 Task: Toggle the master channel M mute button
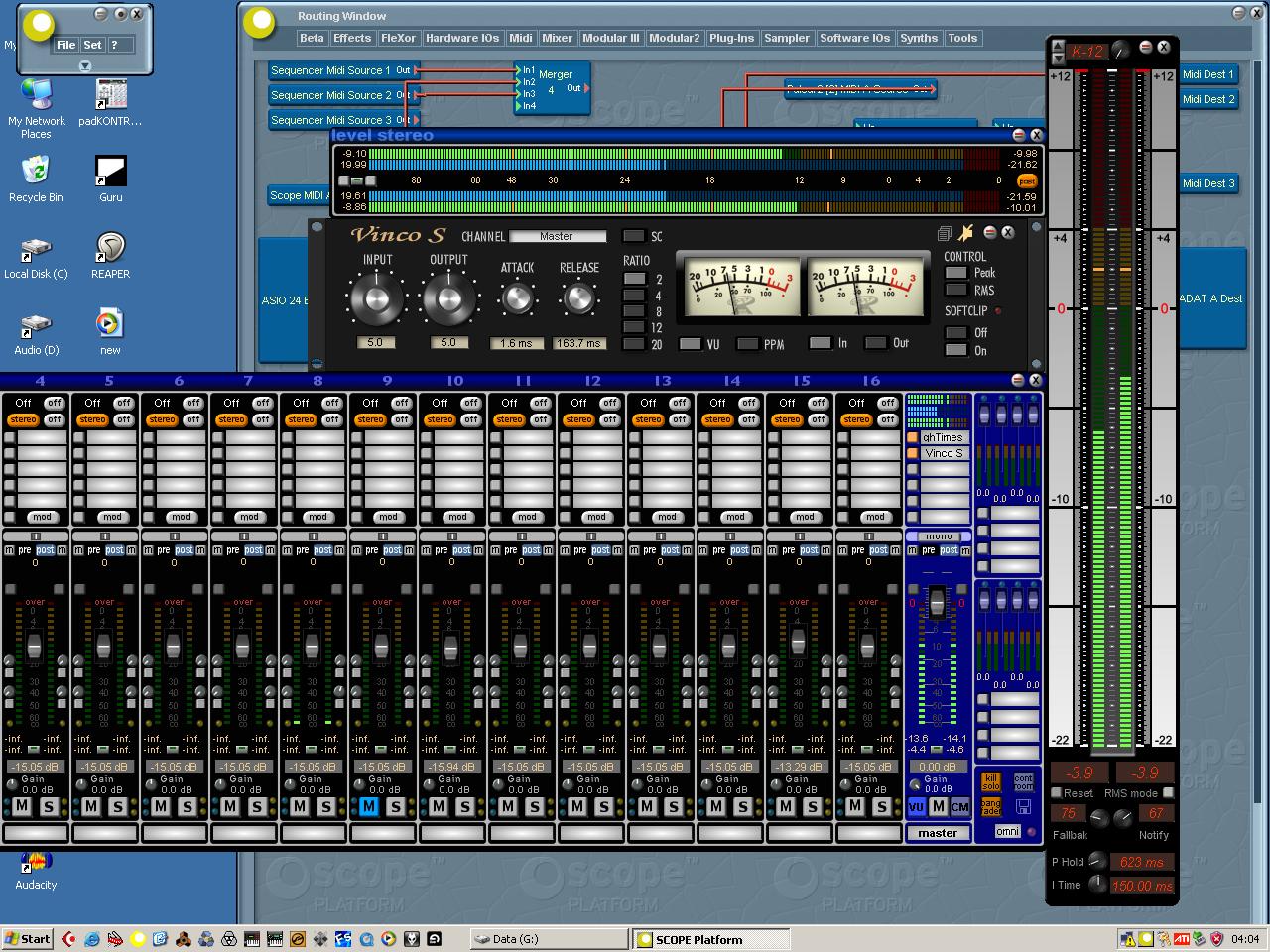[x=938, y=806]
